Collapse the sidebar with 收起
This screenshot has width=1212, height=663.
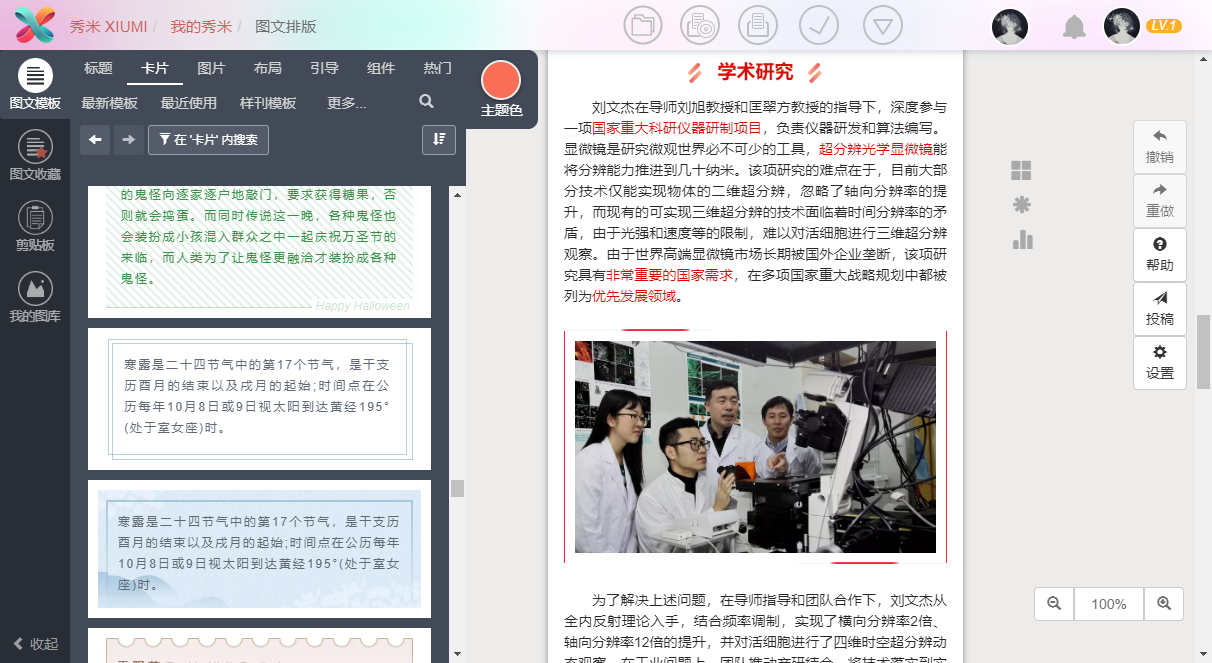tap(35, 644)
